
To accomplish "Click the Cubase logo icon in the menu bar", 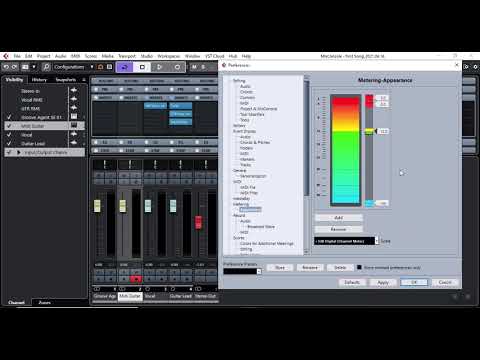I will [x=6, y=56].
